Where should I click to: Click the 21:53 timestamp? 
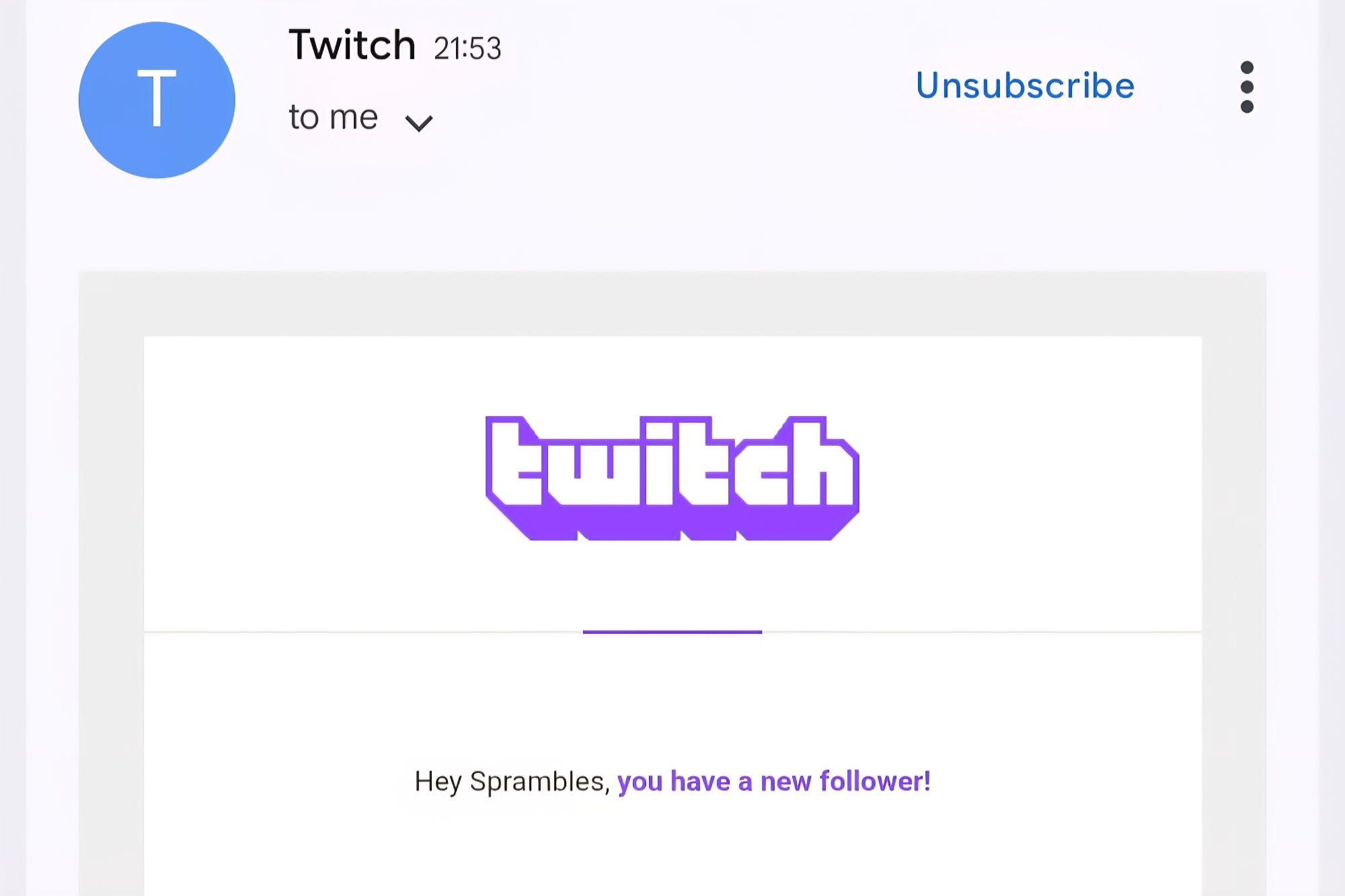(467, 48)
